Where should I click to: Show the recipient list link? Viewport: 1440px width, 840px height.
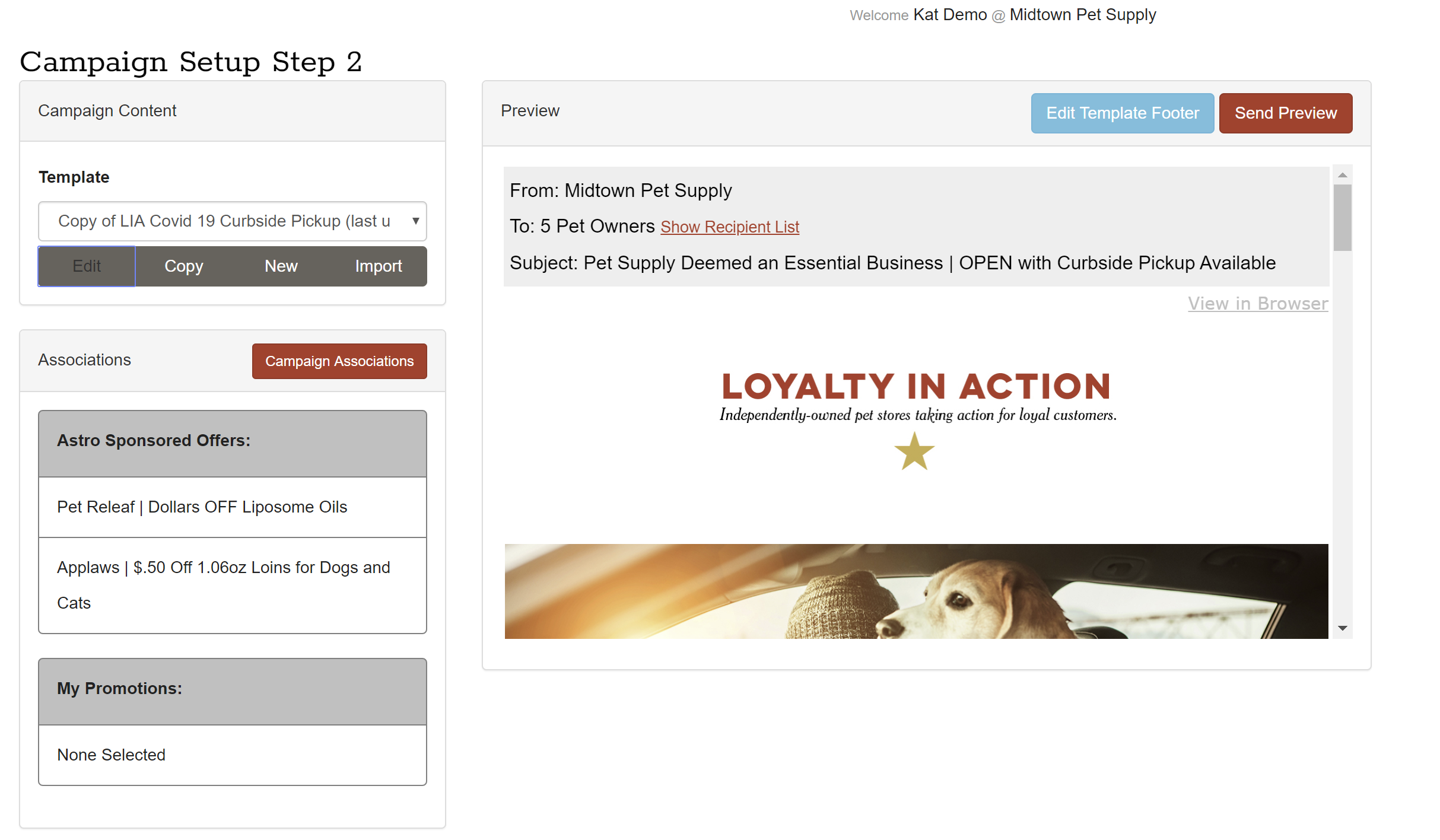729,227
